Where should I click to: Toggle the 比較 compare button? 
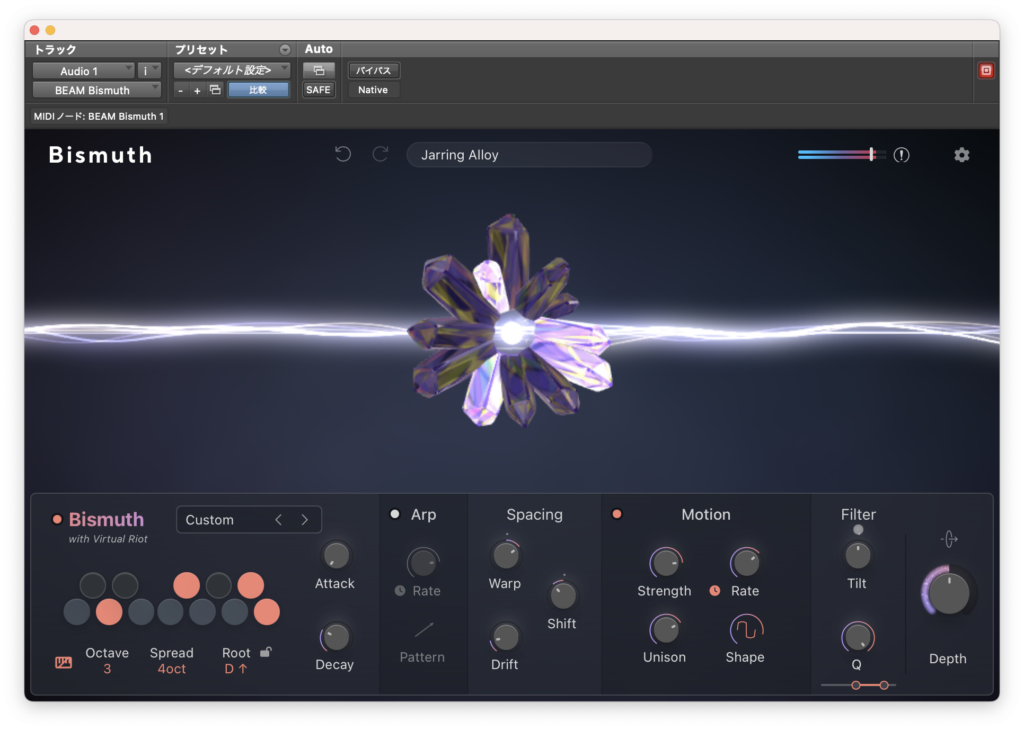258,89
